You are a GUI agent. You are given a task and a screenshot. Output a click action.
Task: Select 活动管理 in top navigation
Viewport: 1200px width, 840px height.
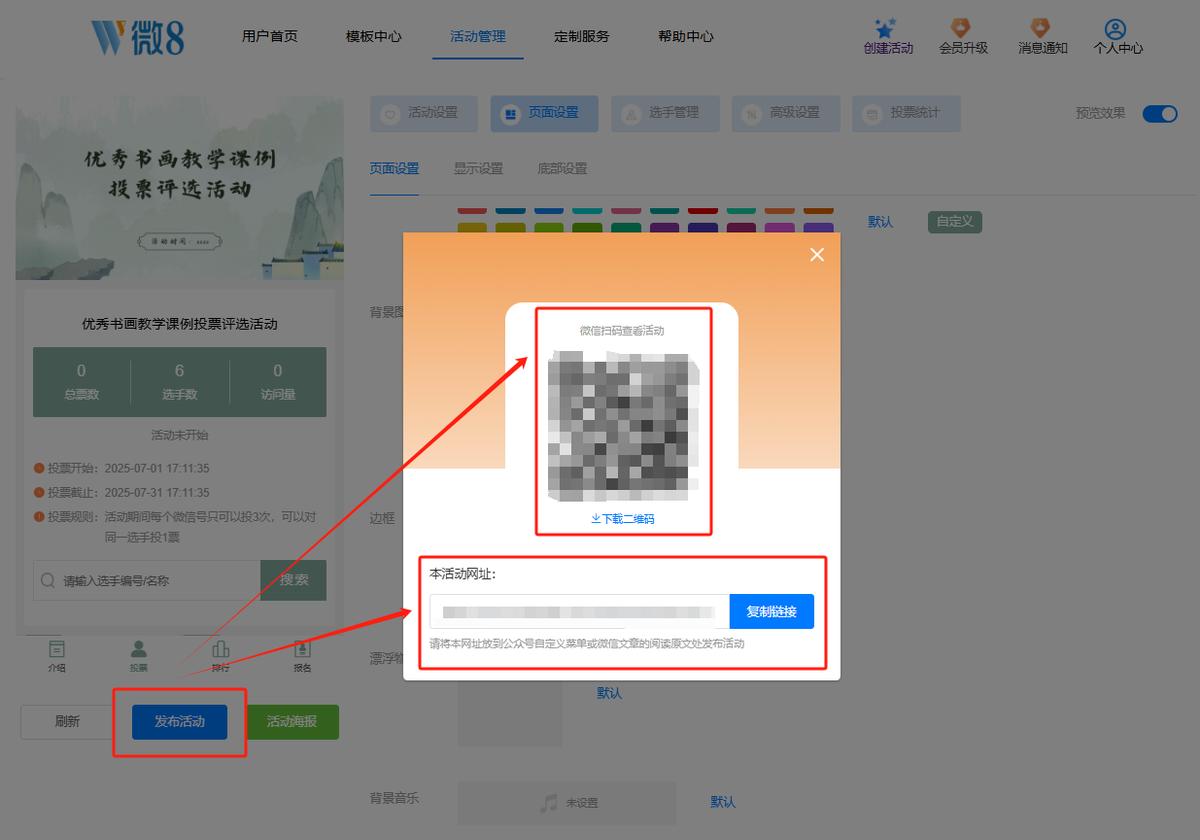[x=478, y=36]
